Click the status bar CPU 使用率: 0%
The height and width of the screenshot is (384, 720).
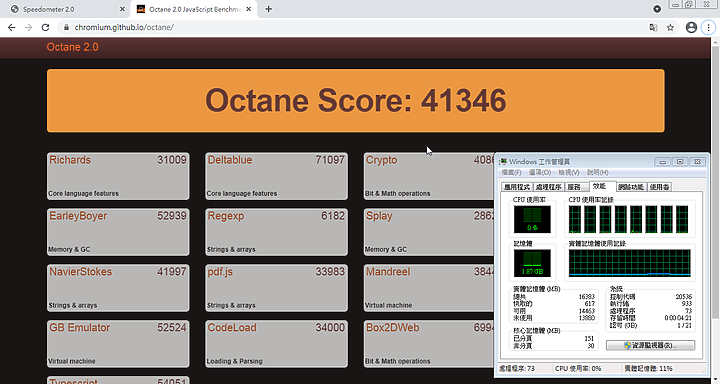click(578, 368)
